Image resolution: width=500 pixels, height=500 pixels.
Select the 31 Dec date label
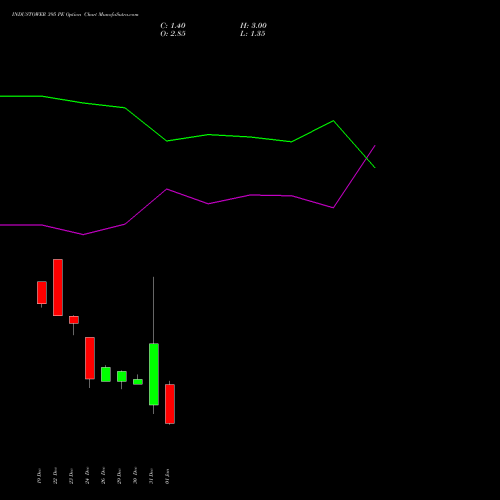[151, 476]
